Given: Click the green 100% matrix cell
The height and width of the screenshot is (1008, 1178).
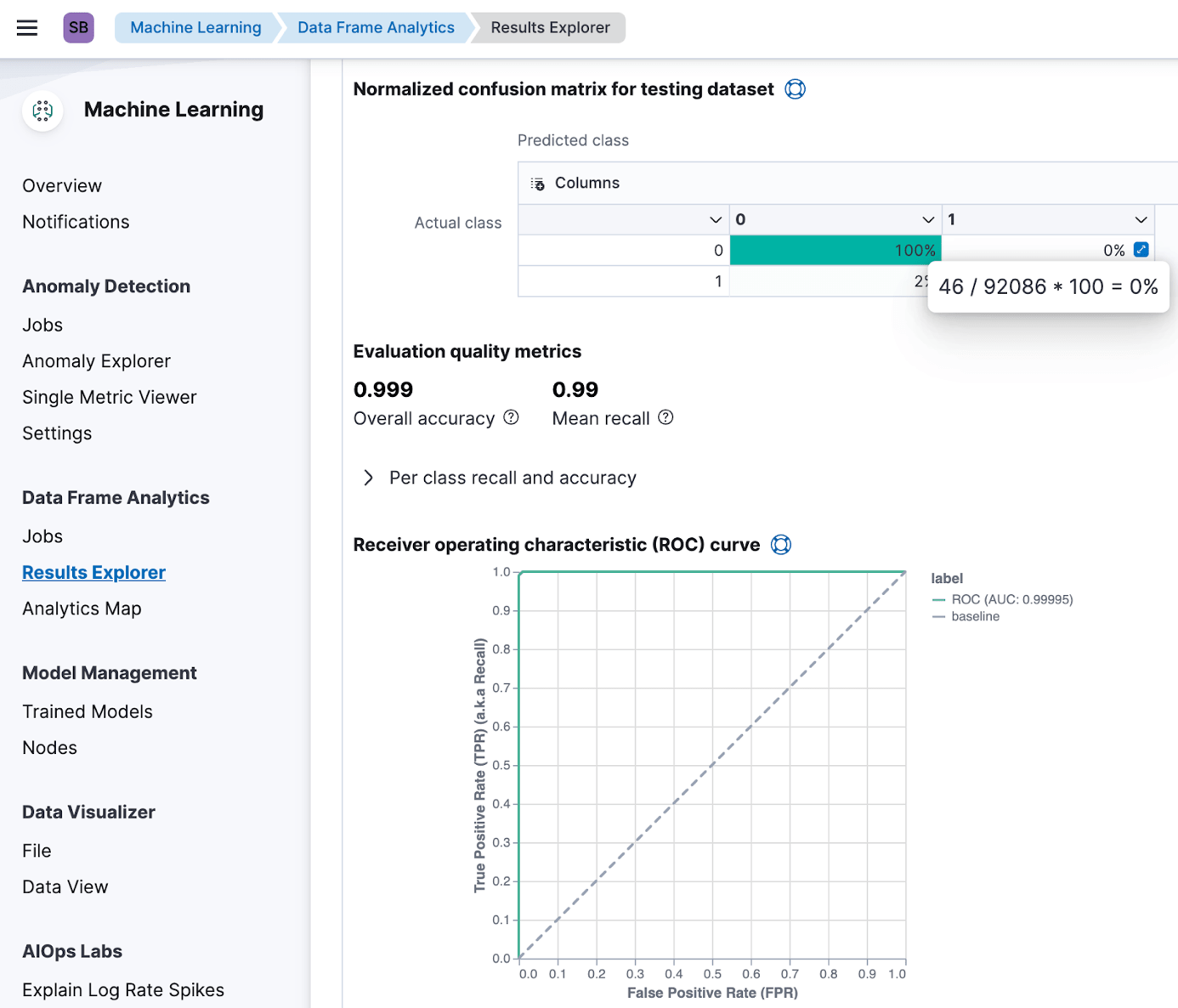Looking at the screenshot, I should click(835, 251).
